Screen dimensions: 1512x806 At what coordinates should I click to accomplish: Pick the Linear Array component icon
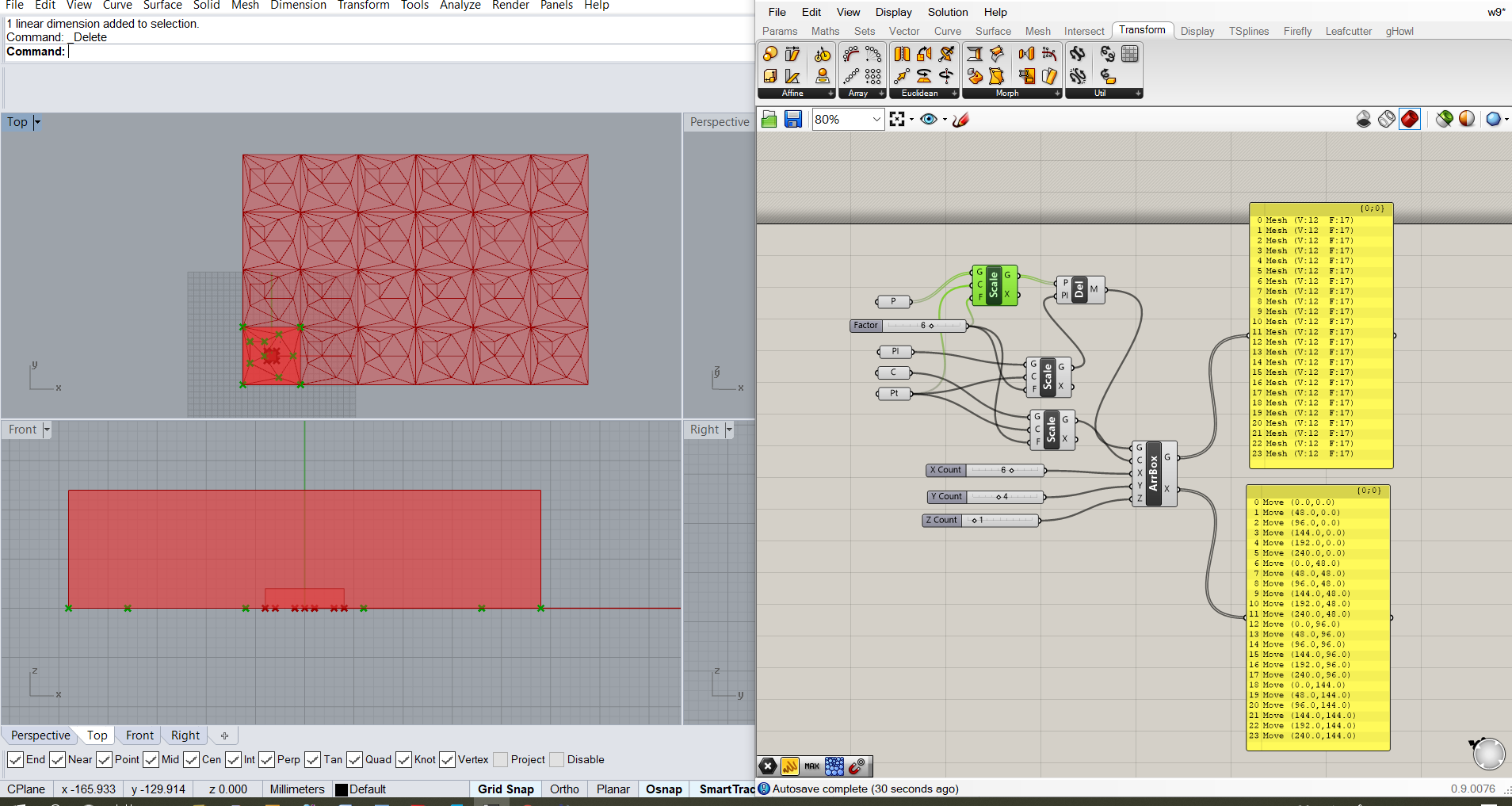point(851,76)
